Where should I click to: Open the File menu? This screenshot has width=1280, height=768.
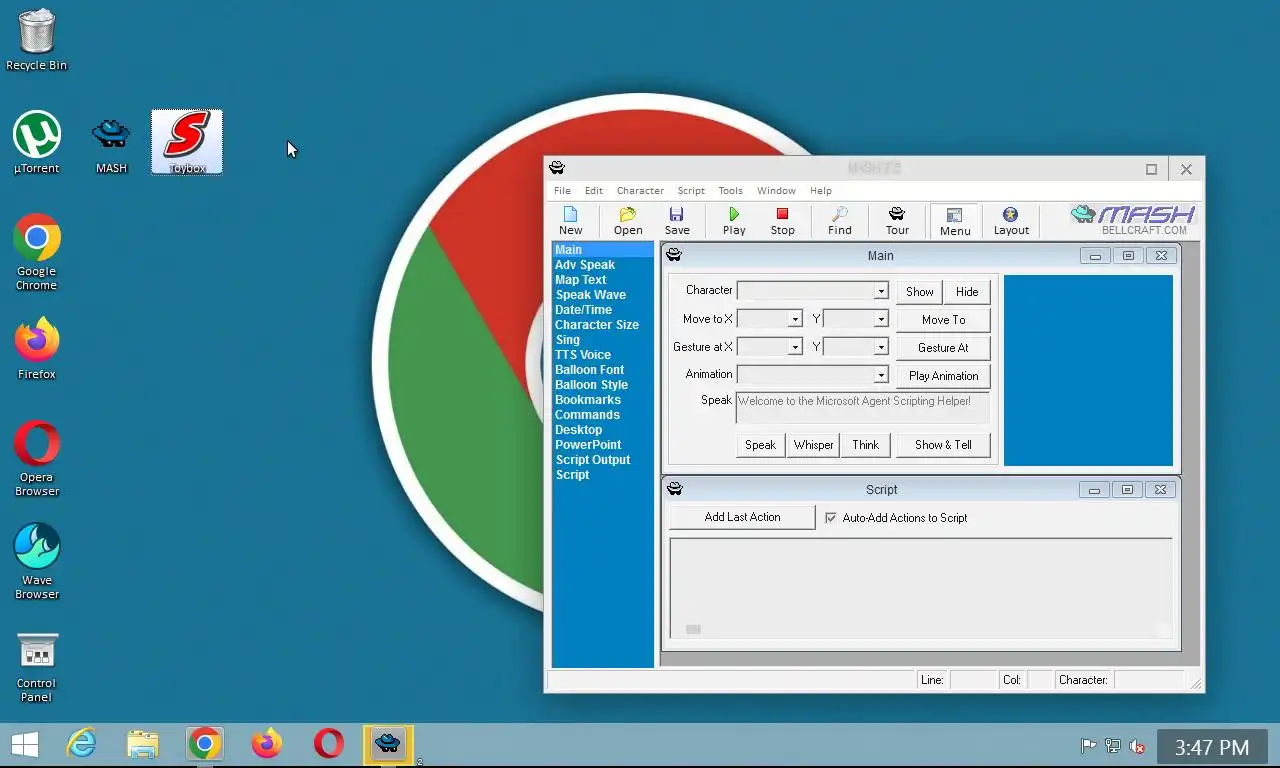click(x=562, y=190)
